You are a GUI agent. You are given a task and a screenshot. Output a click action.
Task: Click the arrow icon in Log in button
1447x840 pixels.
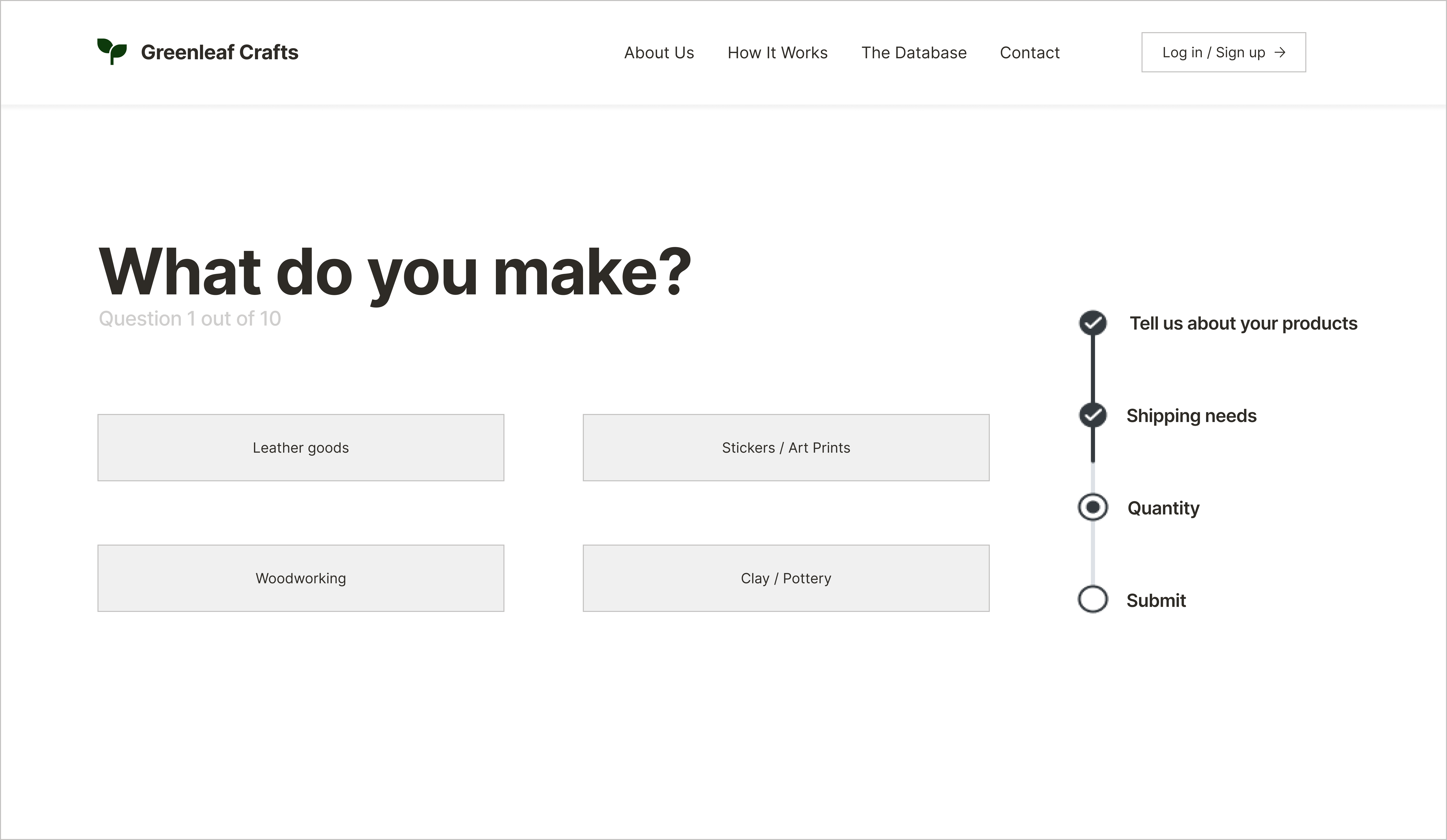(x=1280, y=52)
